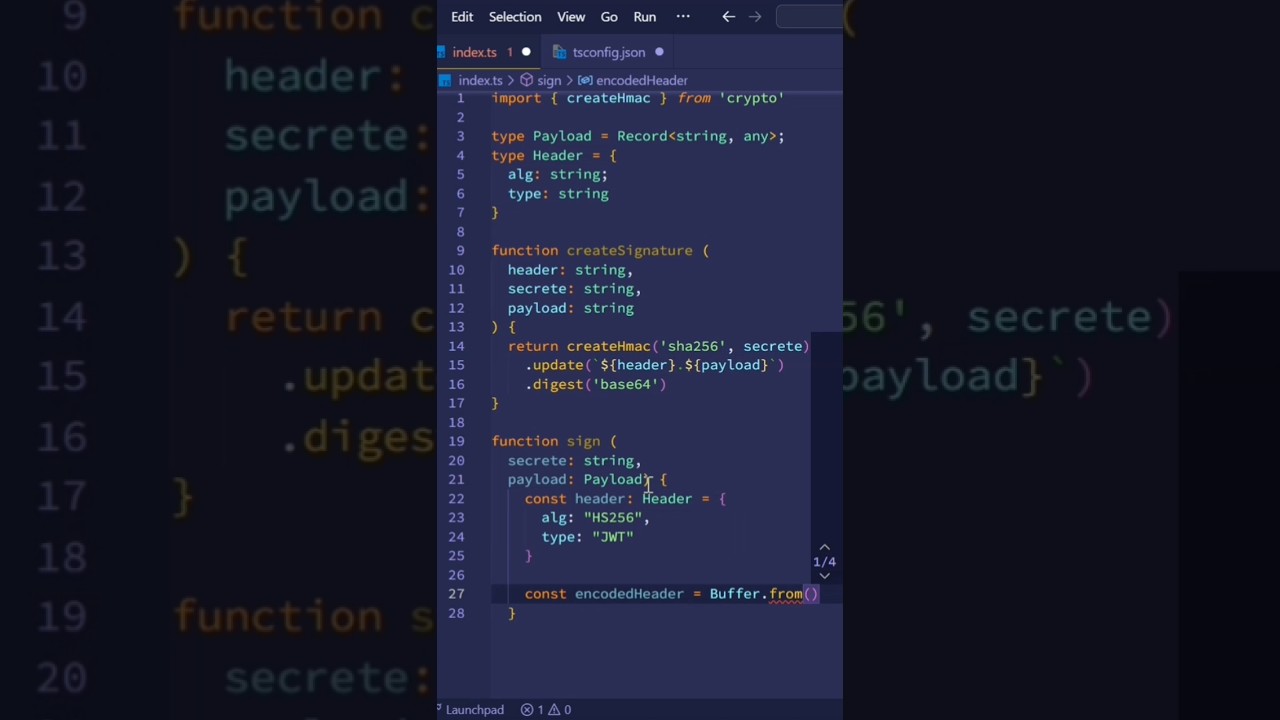Open Problems via the errors and warnings indicator
1280x720 pixels.
[x=546, y=710]
